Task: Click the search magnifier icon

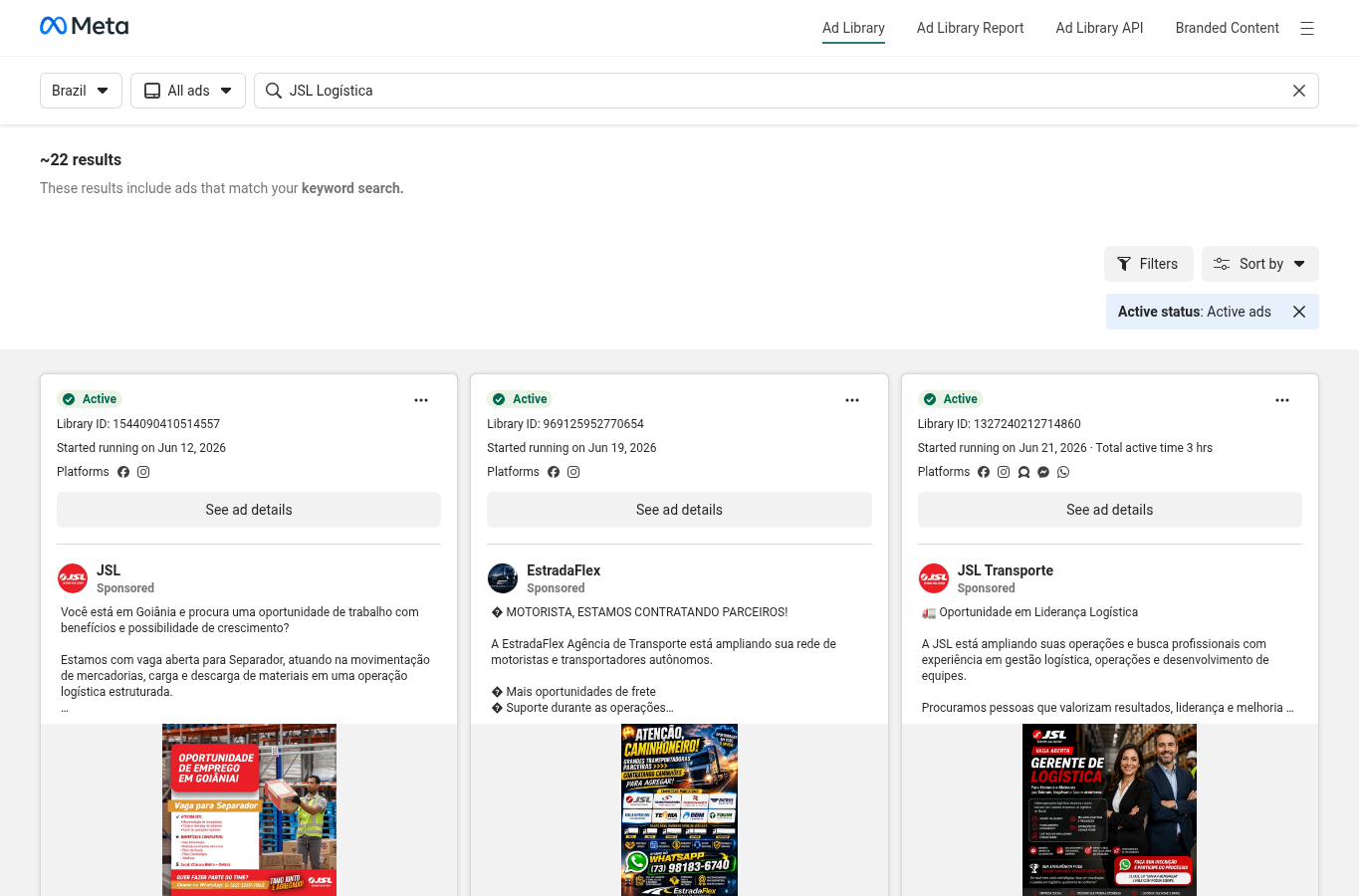Action: point(273,91)
